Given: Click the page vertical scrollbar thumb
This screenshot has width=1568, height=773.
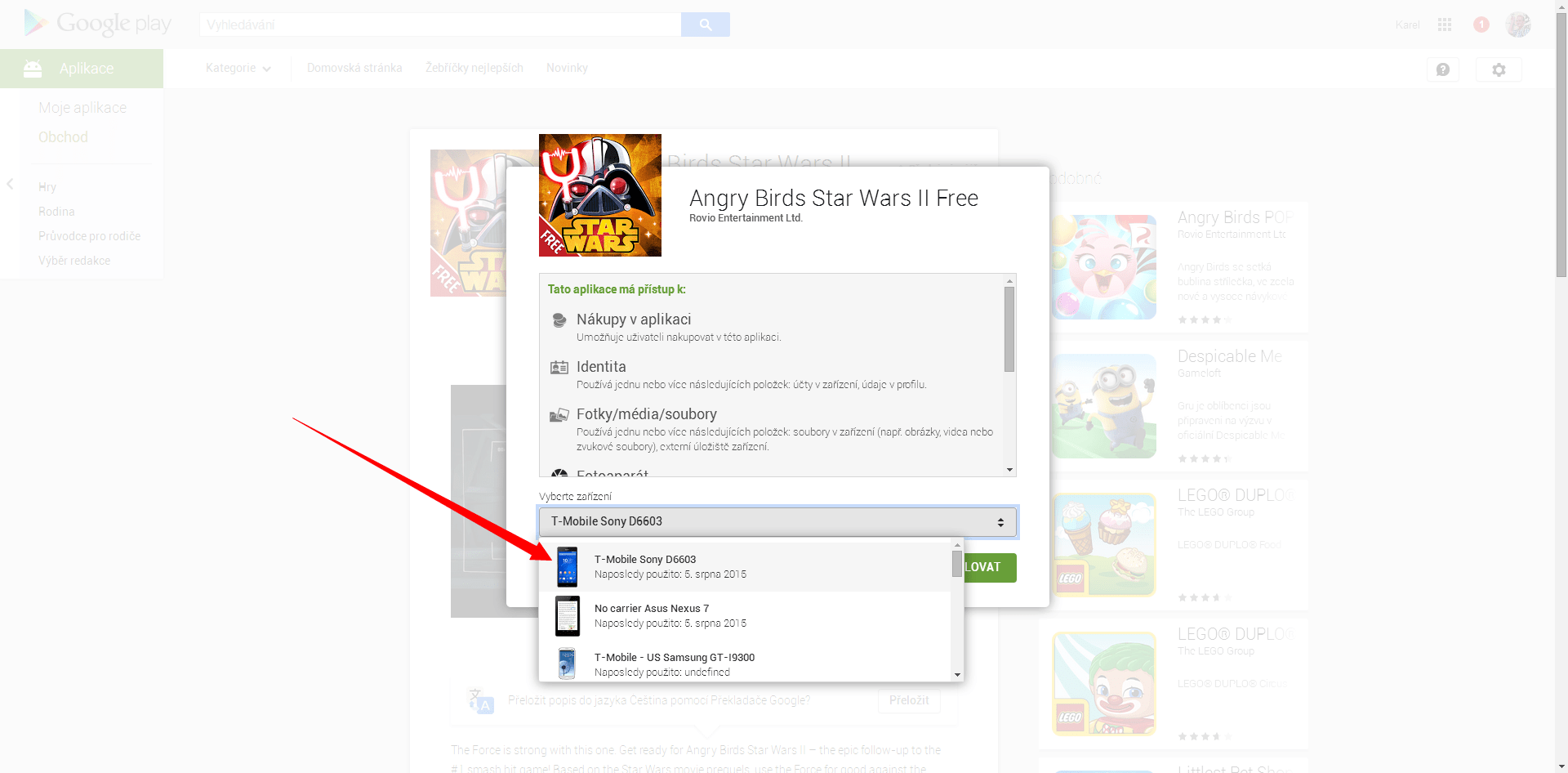Looking at the screenshot, I should pos(1561,147).
